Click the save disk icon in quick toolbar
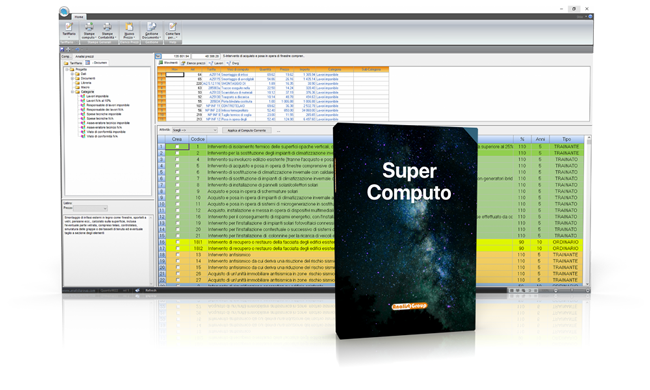The height and width of the screenshot is (390, 650). click(x=62, y=49)
